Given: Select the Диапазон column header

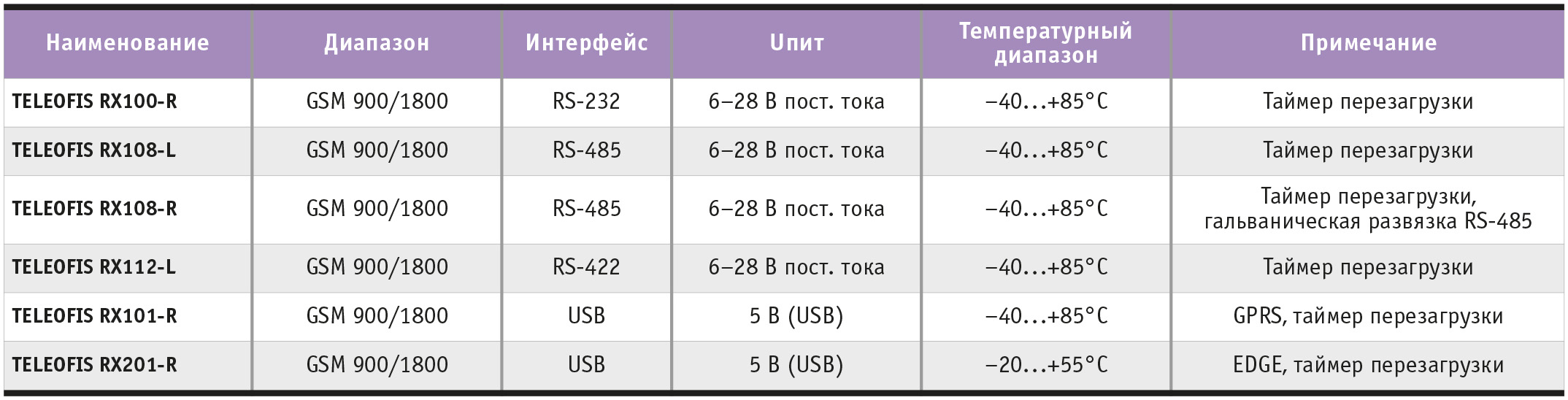Looking at the screenshot, I should coord(377,43).
